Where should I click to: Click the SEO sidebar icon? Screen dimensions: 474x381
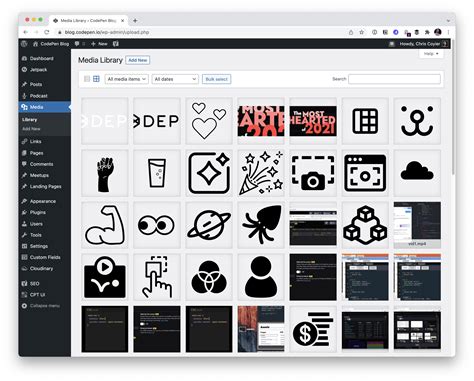pyautogui.click(x=24, y=283)
